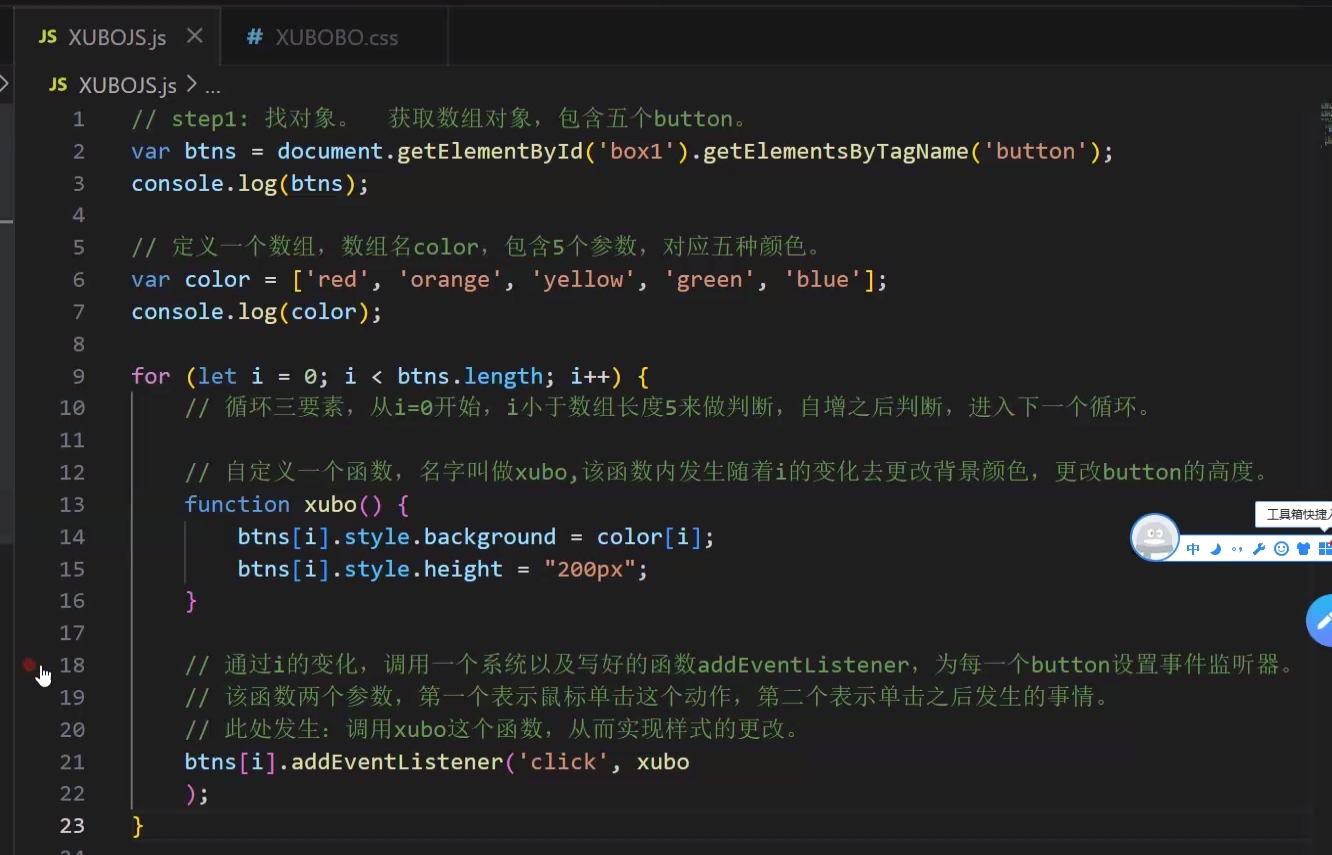Open the wrench settings icon in IME toolbar

click(1259, 549)
